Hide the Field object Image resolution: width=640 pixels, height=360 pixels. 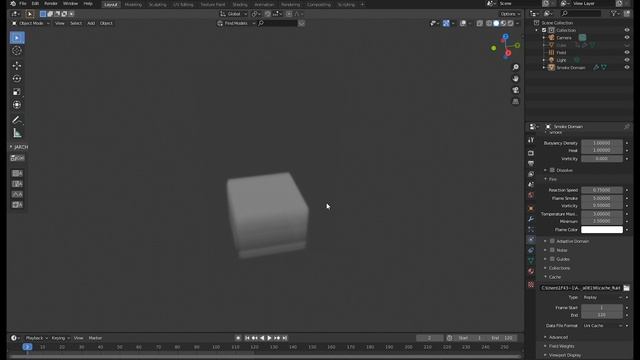[627, 53]
